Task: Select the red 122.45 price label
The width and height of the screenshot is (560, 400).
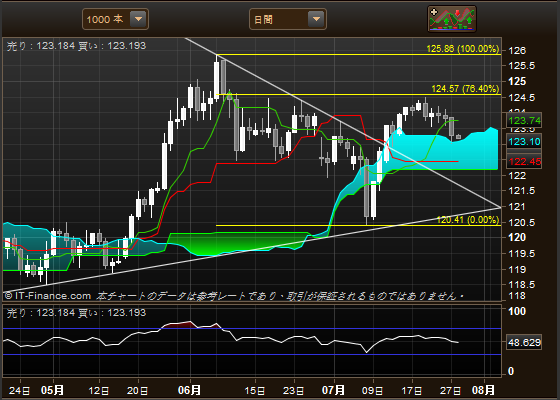Action: pyautogui.click(x=524, y=162)
